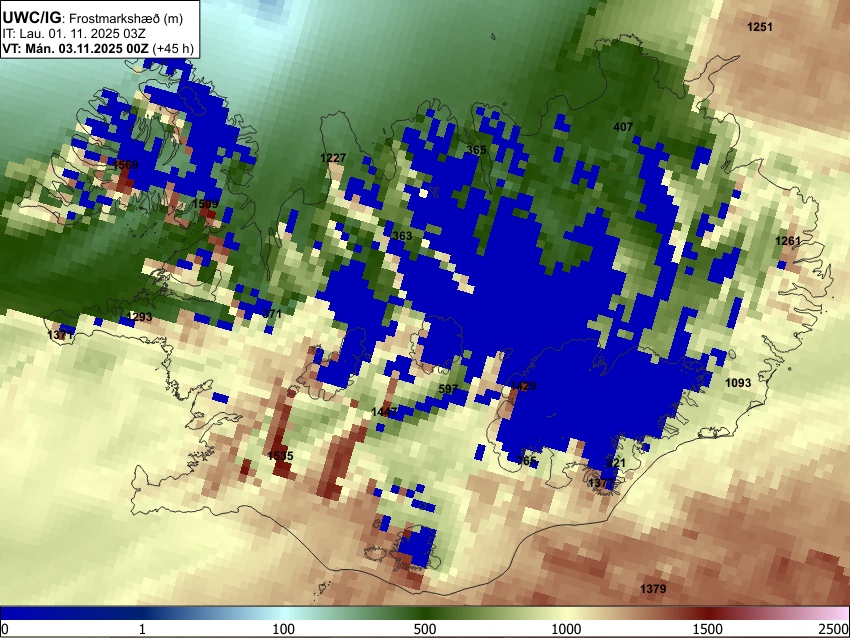Click the map value 407
850x638 pixels.
pyautogui.click(x=623, y=127)
